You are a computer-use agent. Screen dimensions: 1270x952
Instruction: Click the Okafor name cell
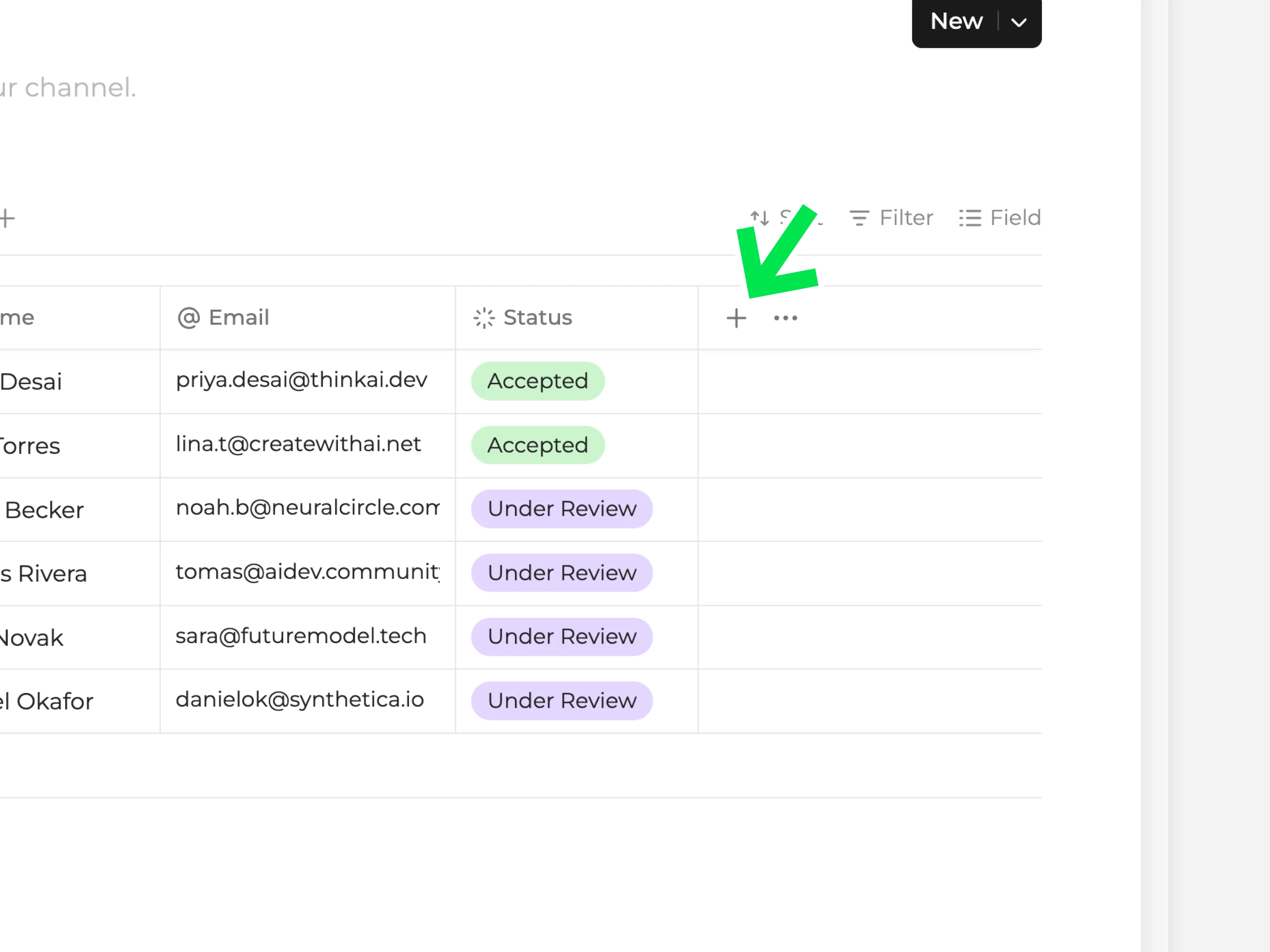(x=55, y=701)
